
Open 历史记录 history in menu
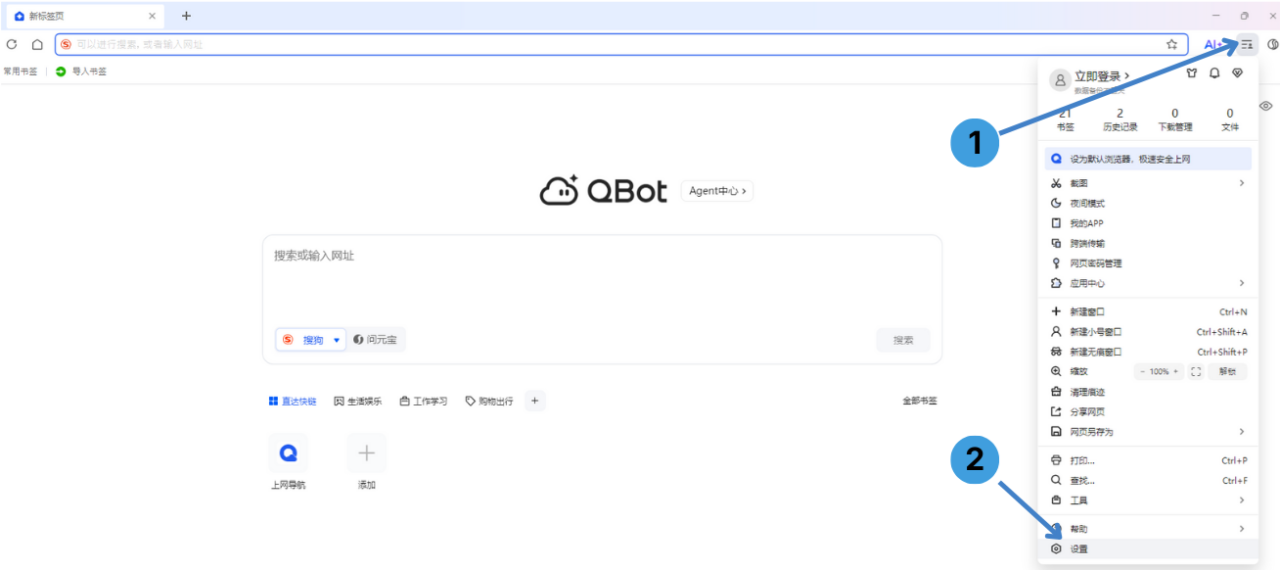click(1120, 120)
